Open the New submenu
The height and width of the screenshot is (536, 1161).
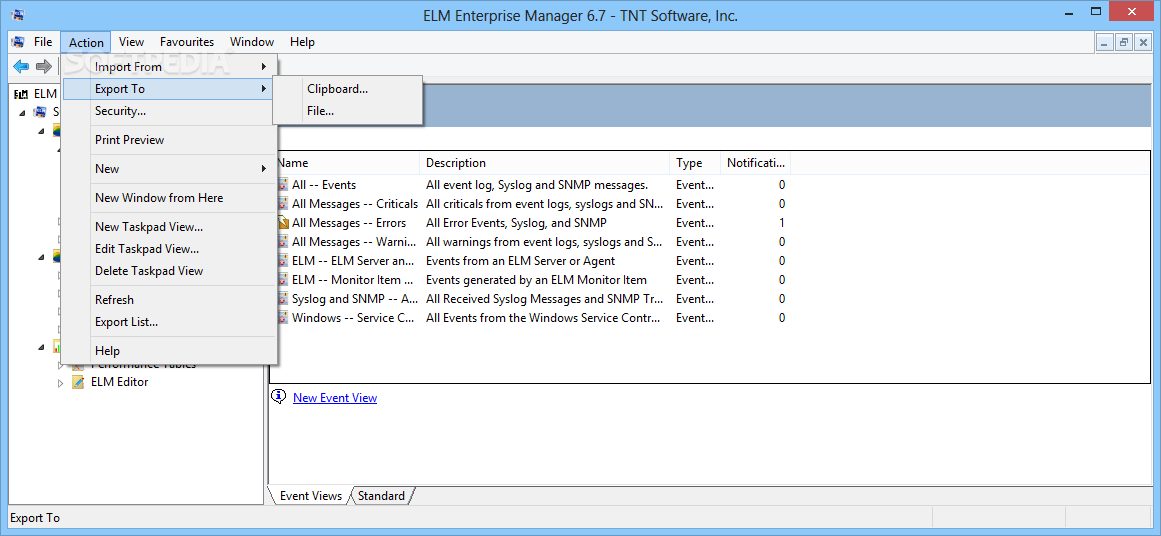(170, 169)
